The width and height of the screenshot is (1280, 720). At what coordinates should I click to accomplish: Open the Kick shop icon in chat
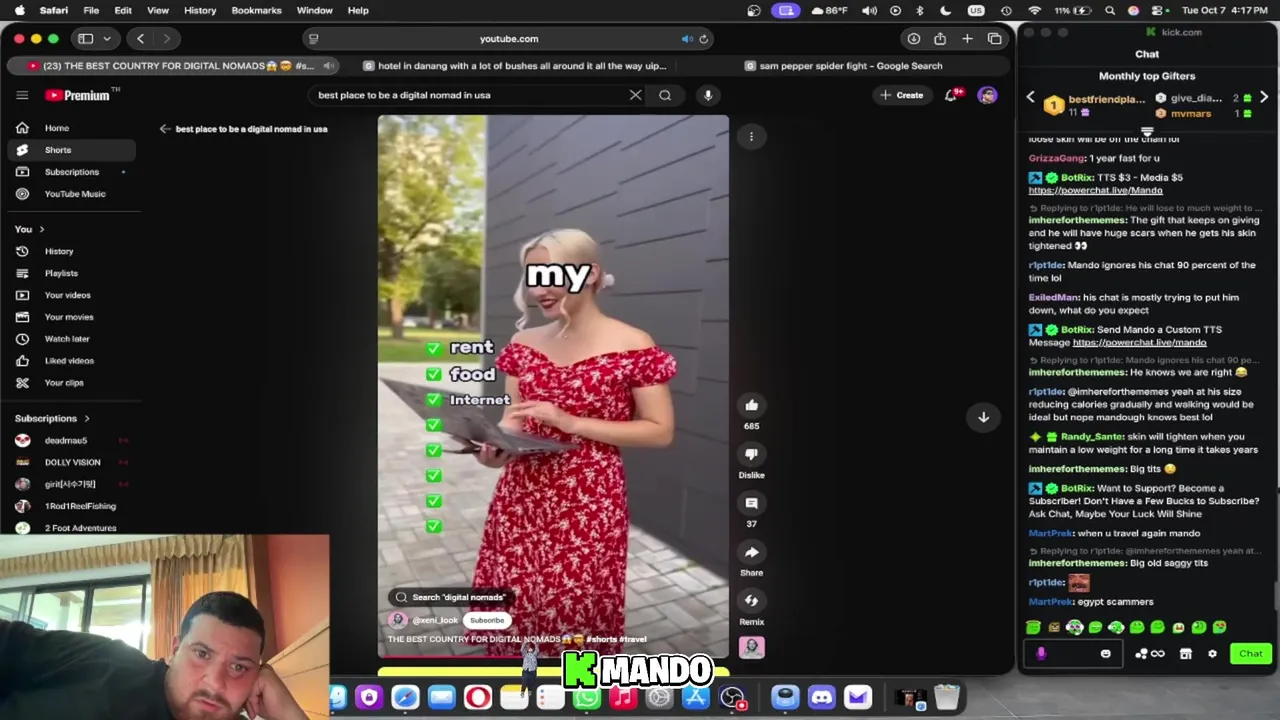[x=1185, y=654]
